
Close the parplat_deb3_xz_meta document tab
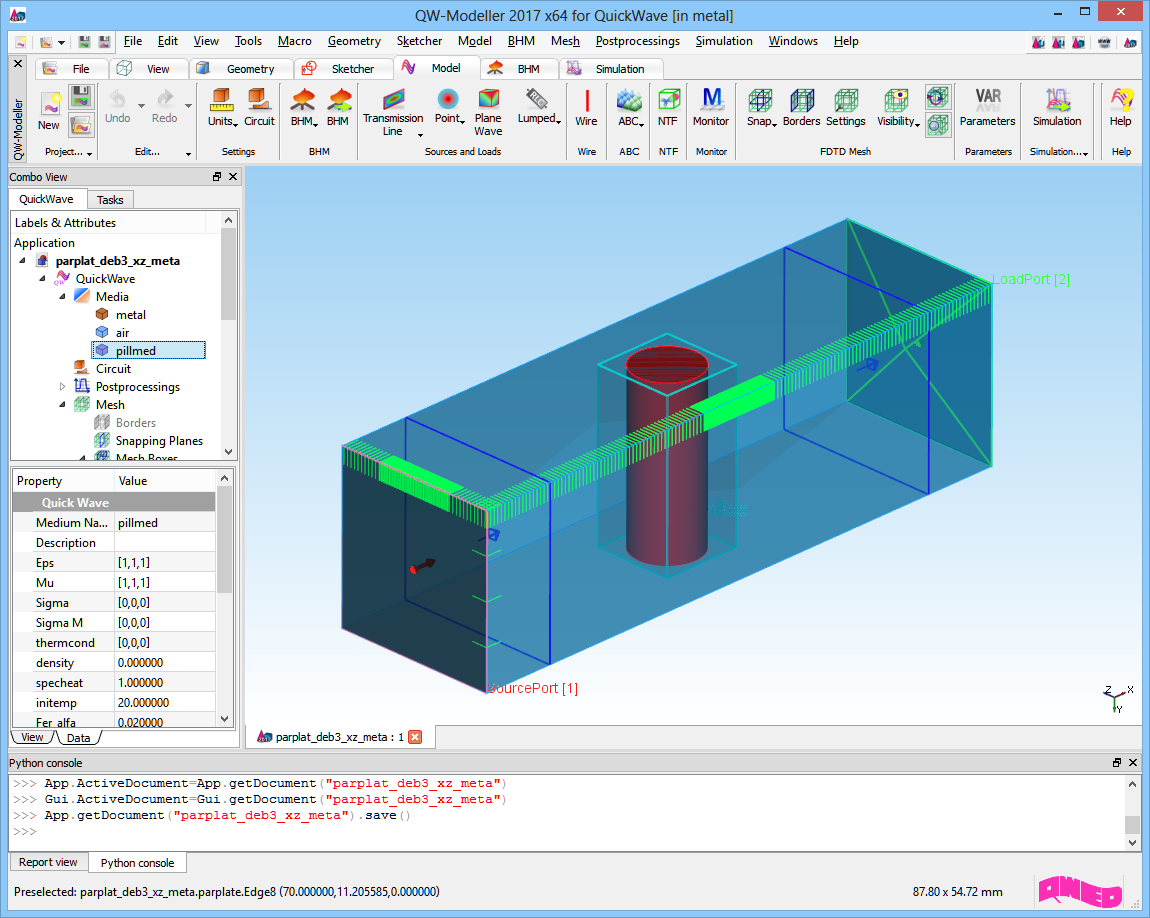click(x=415, y=737)
